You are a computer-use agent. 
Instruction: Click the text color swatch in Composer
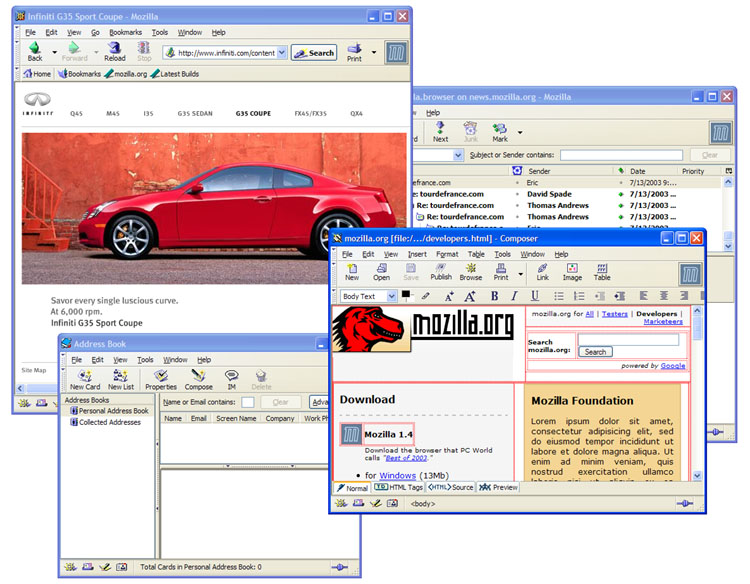coord(407,295)
